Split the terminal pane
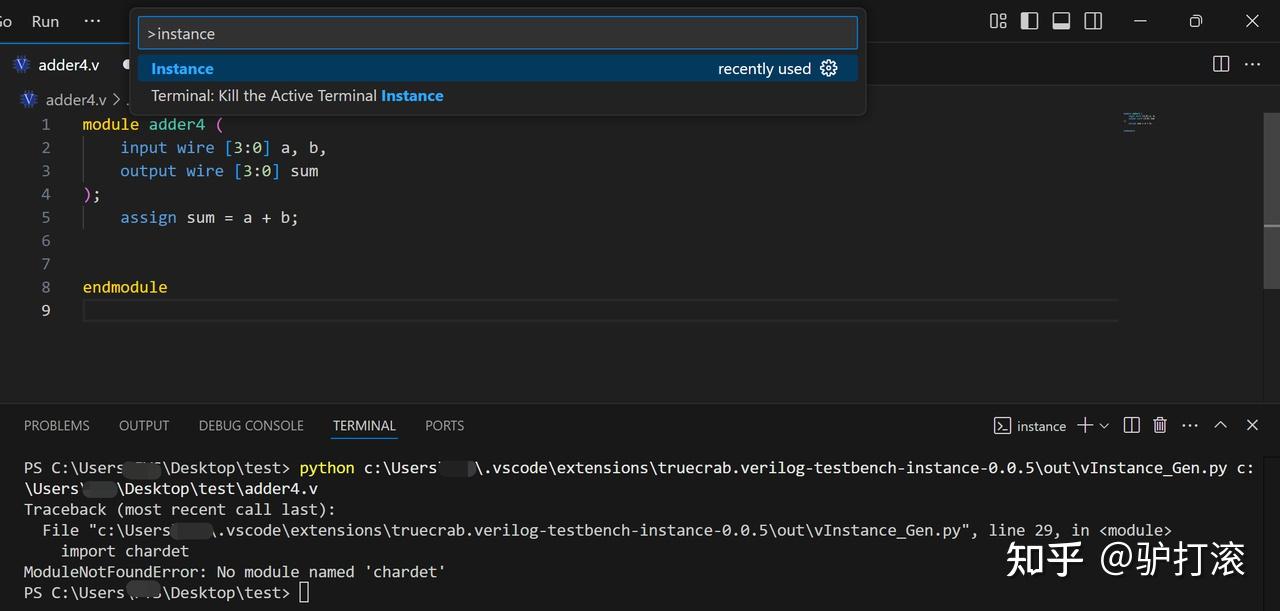This screenshot has height=611, width=1280. tap(1131, 425)
